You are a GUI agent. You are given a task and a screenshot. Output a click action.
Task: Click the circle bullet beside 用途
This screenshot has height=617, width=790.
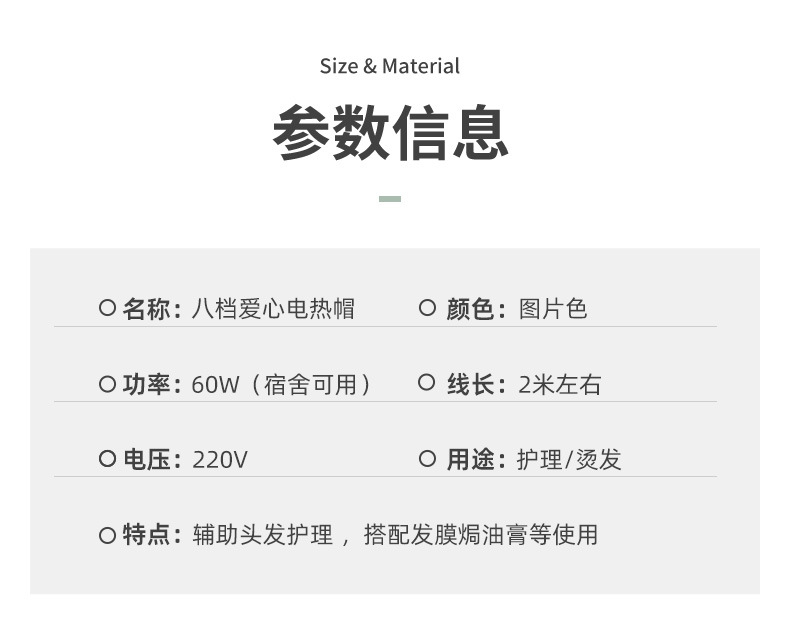[x=427, y=459]
